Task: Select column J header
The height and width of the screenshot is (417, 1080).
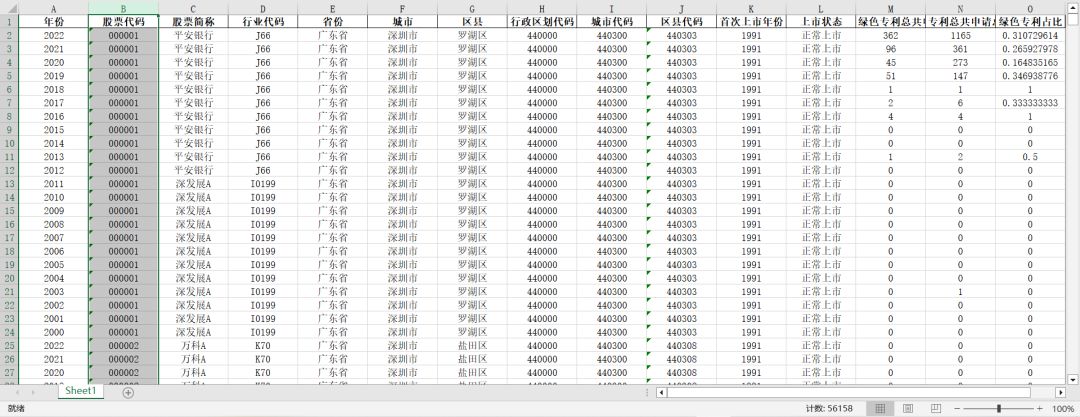Action: click(681, 9)
